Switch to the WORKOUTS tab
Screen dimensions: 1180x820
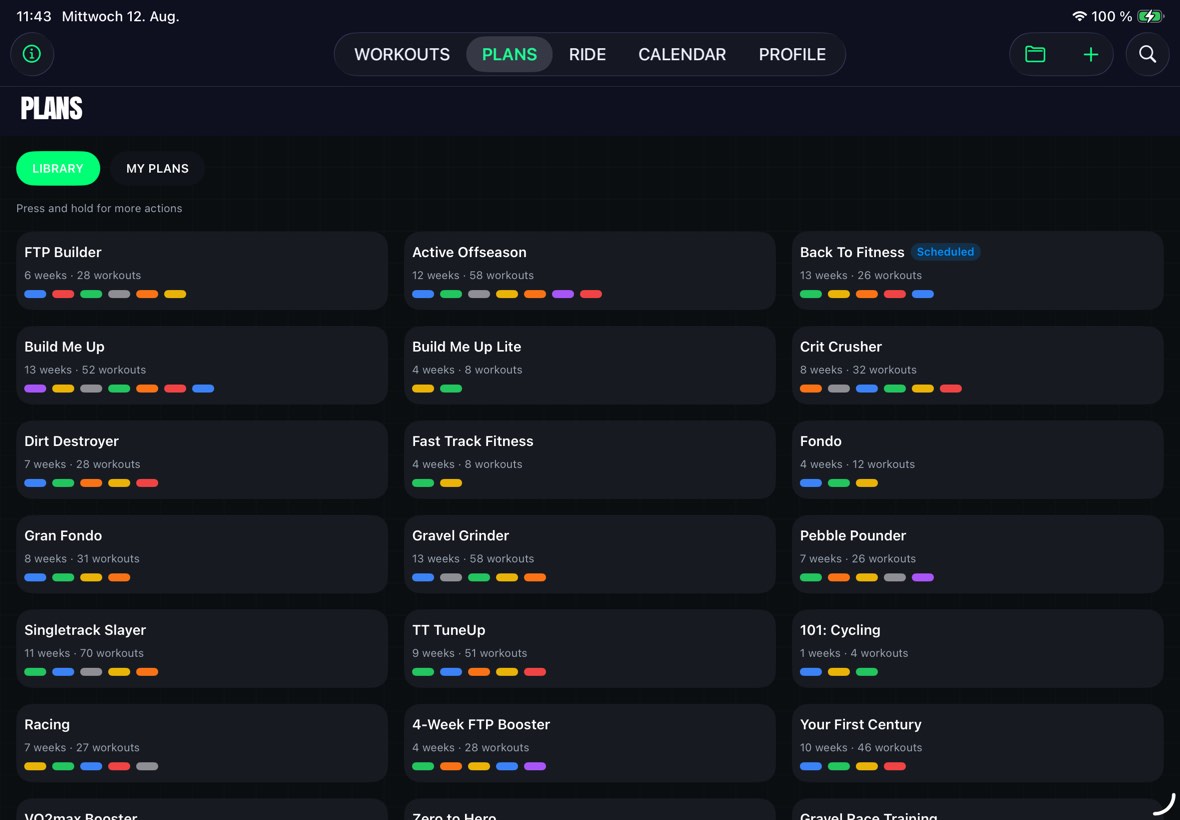402,54
